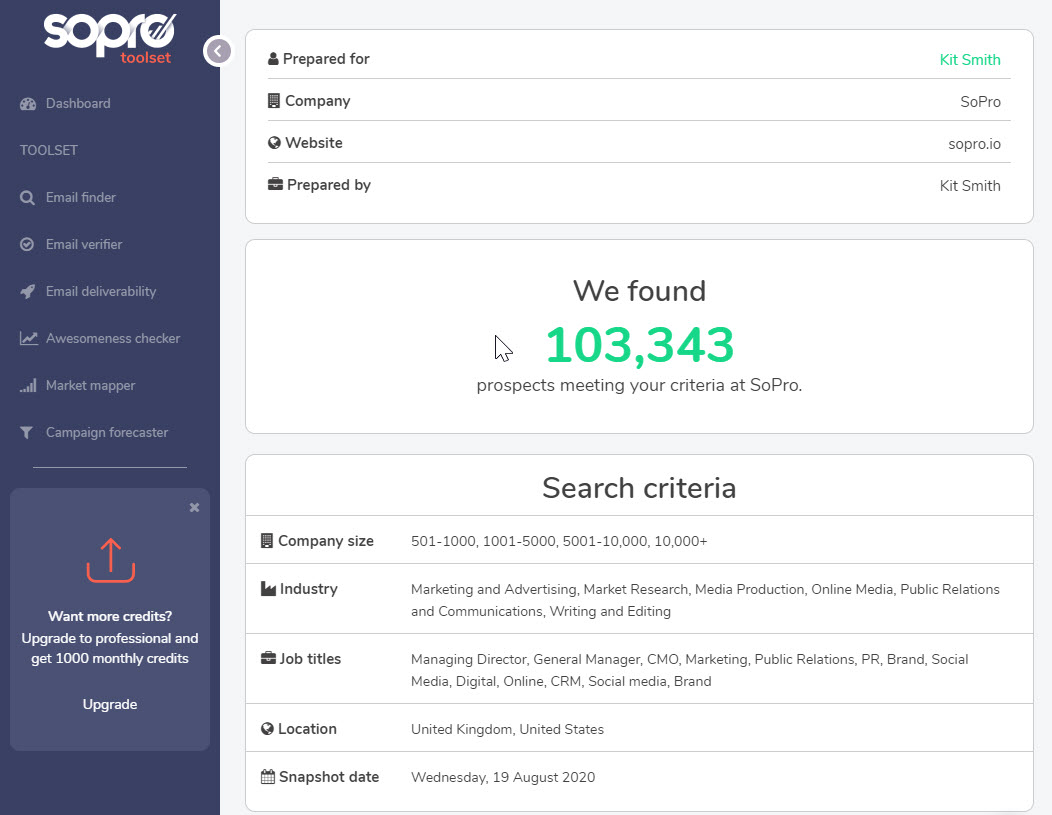Click the Prepared for label
Screen dimensions: 1052x815
click(326, 59)
